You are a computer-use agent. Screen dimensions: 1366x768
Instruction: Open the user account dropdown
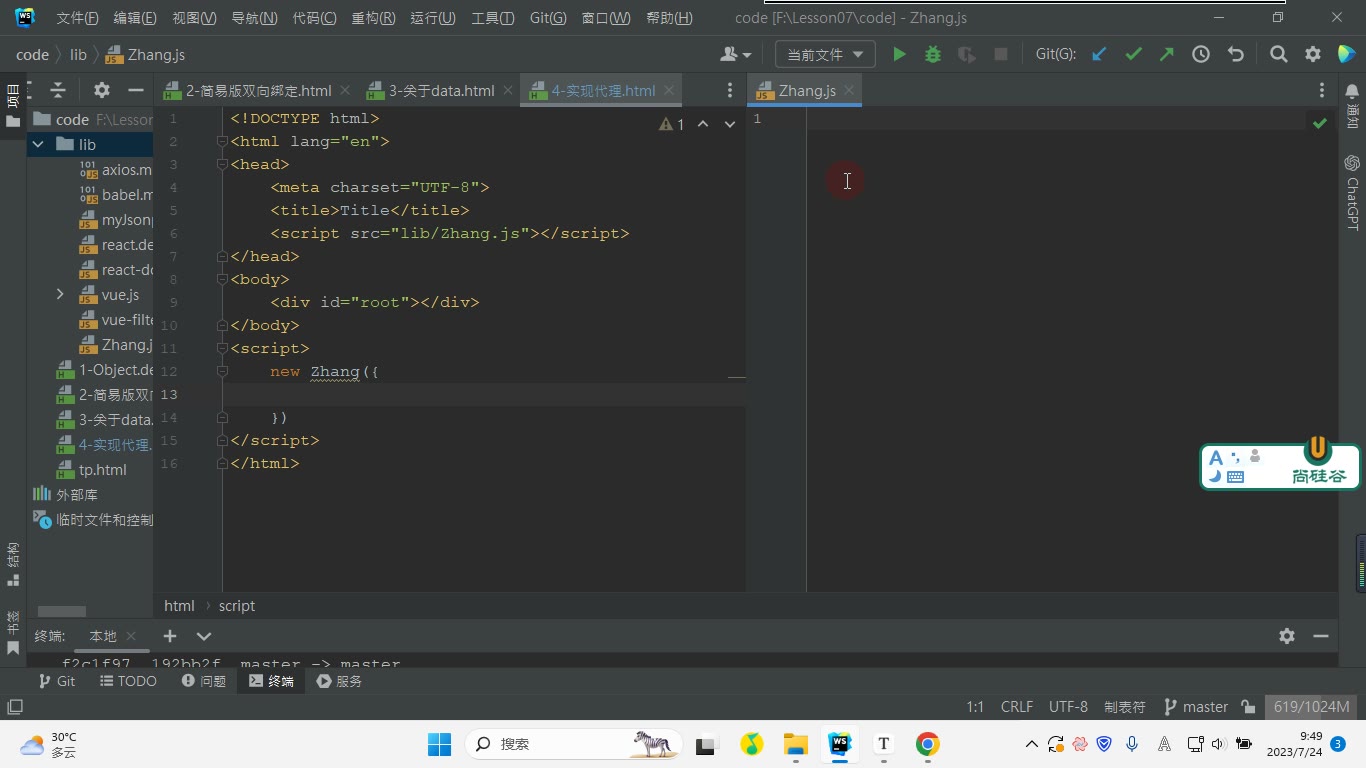pyautogui.click(x=735, y=55)
